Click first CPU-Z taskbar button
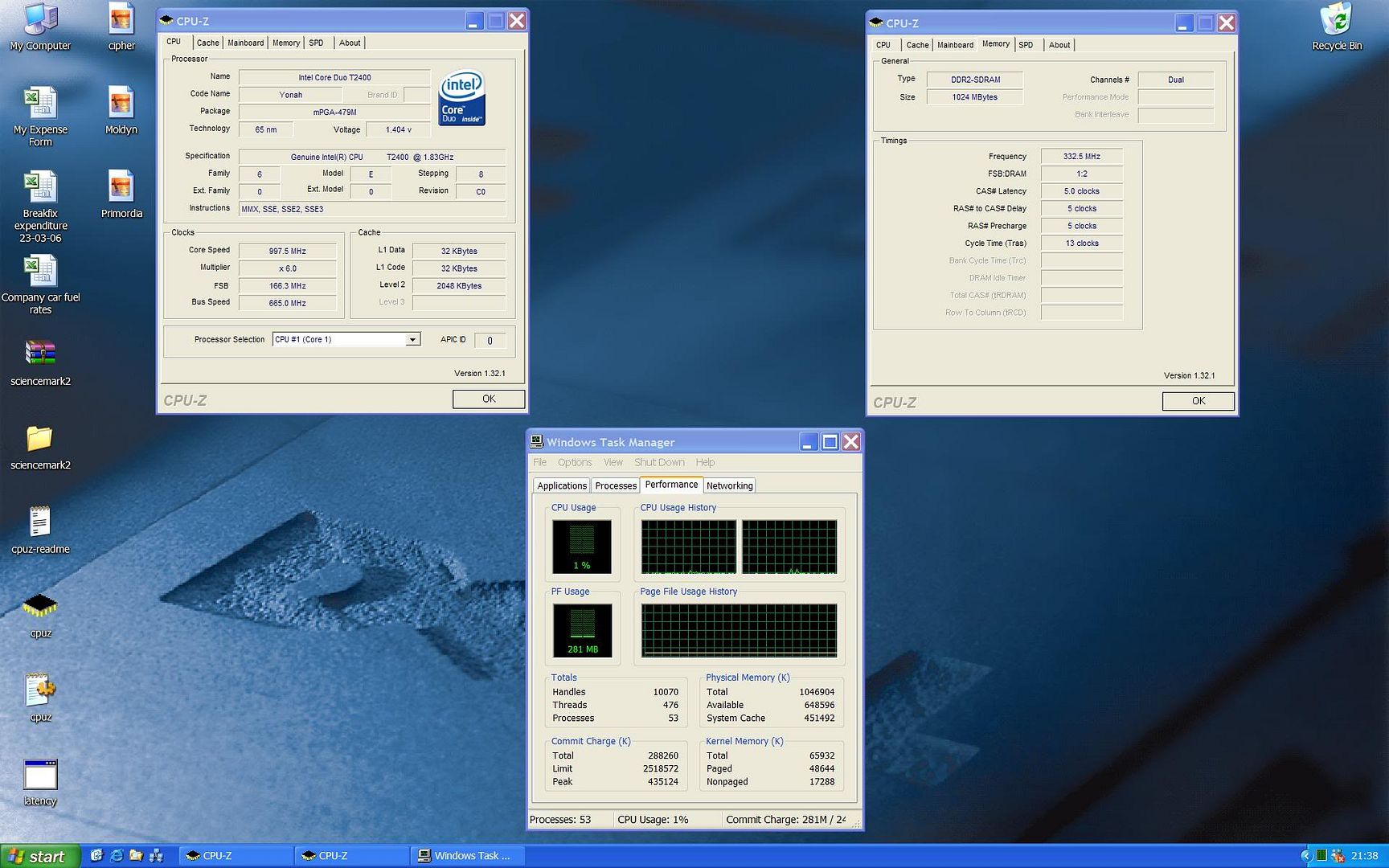1389x868 pixels. (x=236, y=856)
